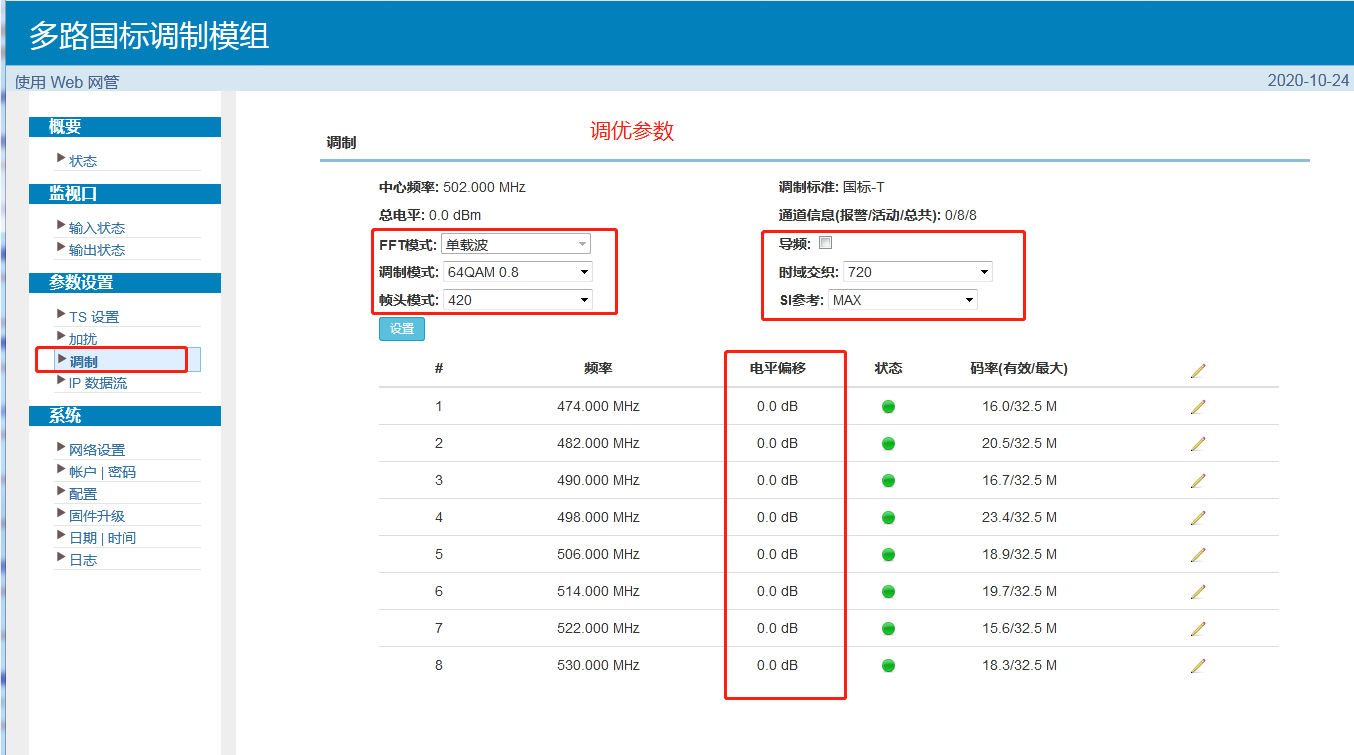Go to TS 设置 in sidebar
1354x755 pixels.
(x=94, y=317)
